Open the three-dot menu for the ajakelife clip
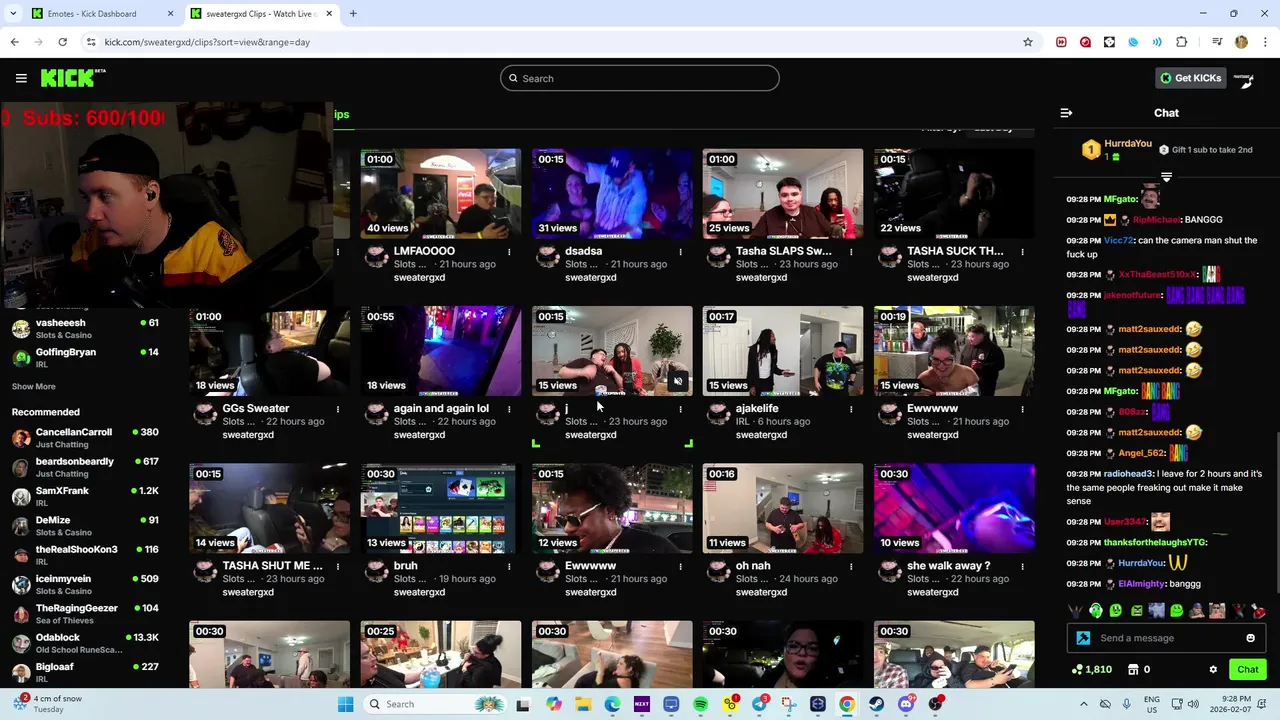 851,409
